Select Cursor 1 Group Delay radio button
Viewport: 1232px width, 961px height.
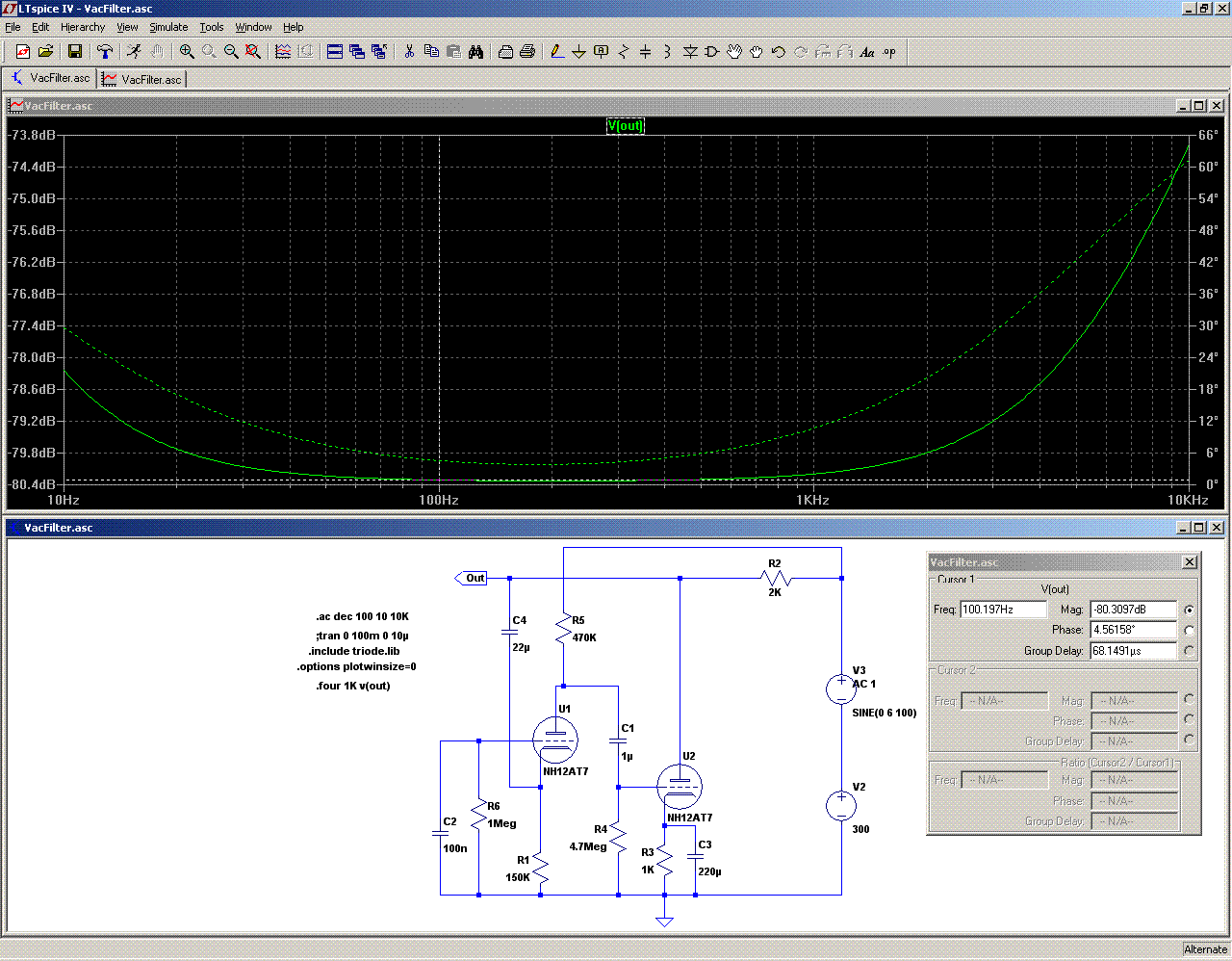(1190, 651)
